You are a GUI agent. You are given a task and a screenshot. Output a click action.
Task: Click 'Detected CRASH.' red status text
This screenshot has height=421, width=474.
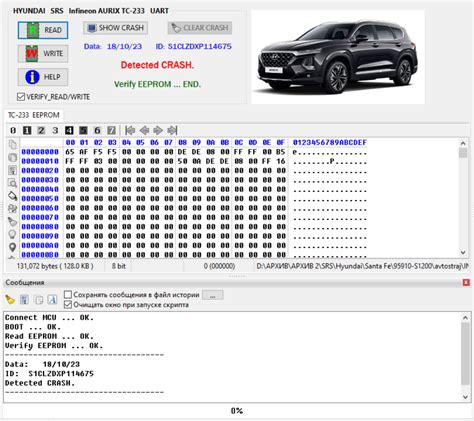click(157, 65)
